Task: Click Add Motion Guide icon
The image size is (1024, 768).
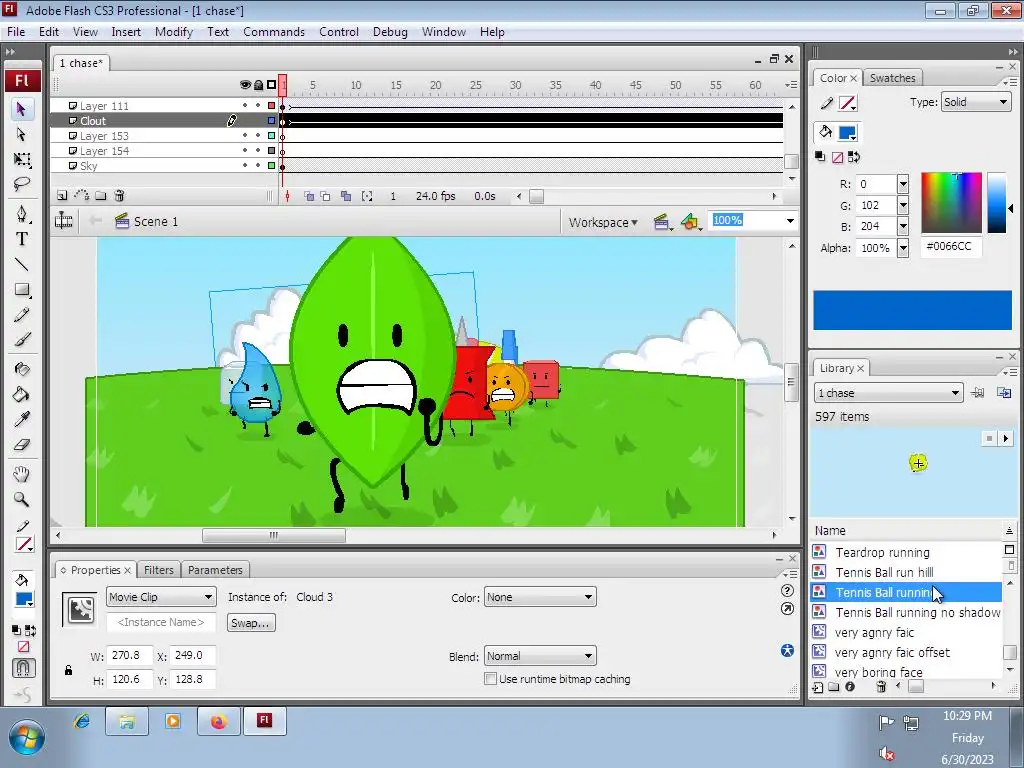Action: point(81,195)
